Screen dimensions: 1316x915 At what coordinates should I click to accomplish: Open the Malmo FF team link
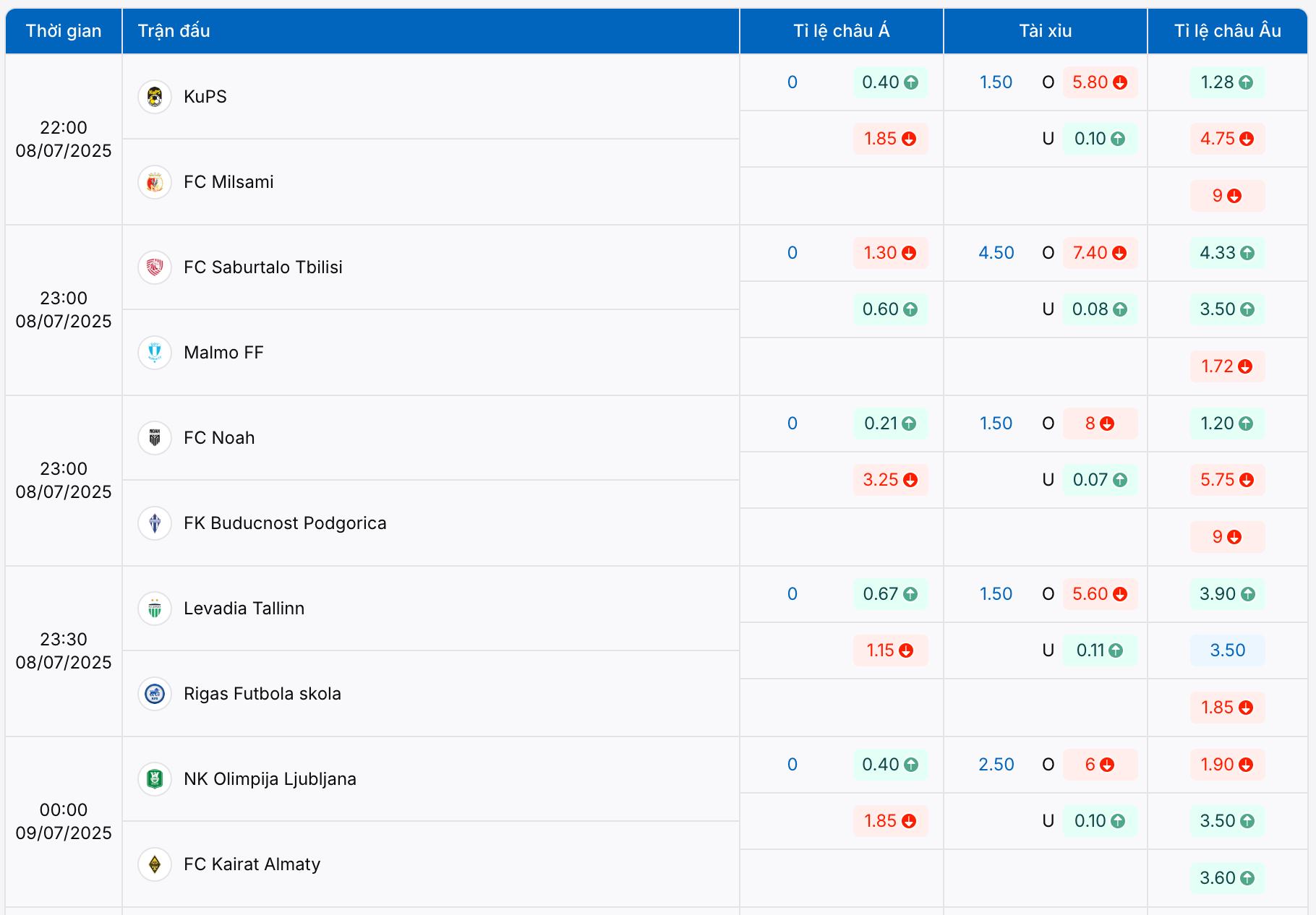click(223, 353)
